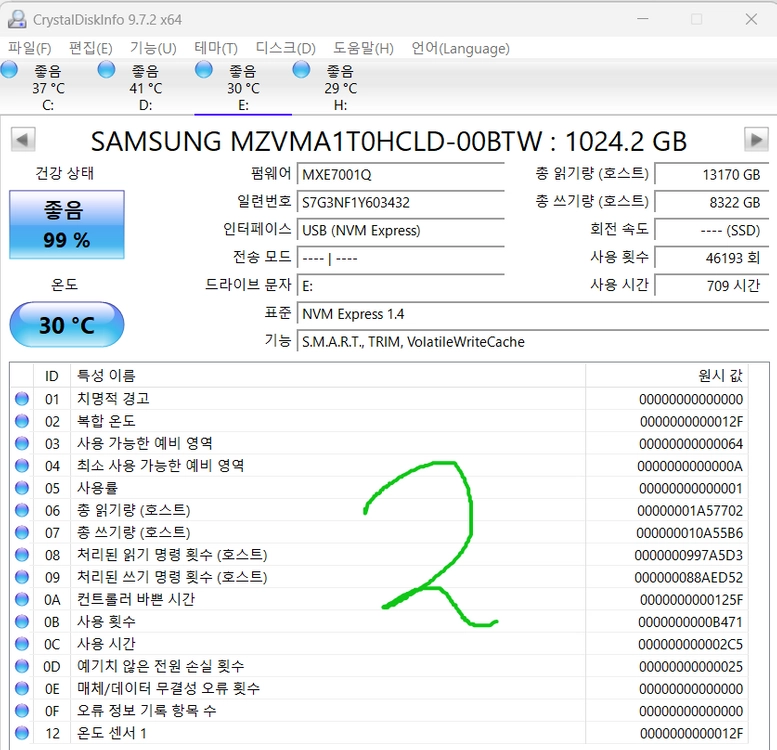Select attribute name 사용률
Screen dimensions: 777x750
97,488
